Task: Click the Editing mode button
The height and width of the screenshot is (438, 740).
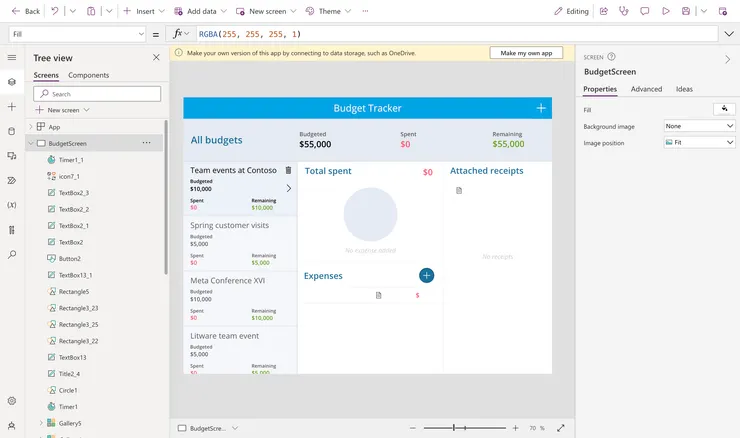Action: [x=572, y=11]
